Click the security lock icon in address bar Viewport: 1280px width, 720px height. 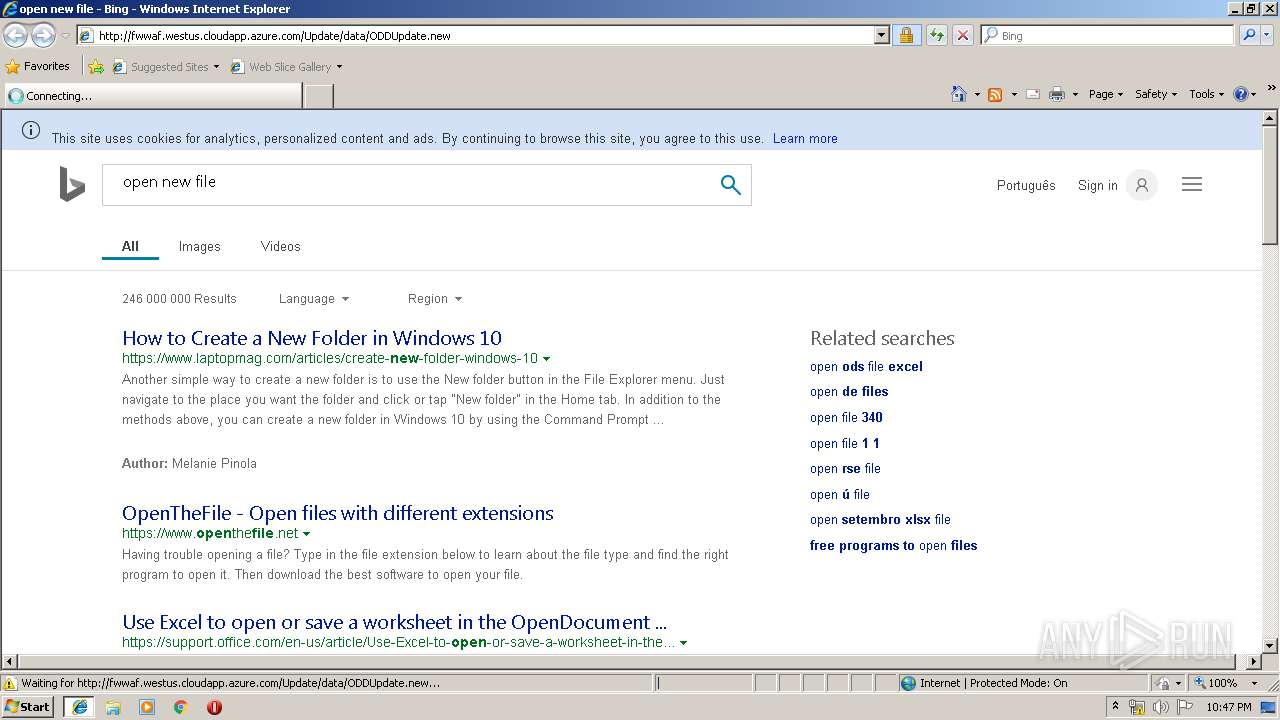906,35
